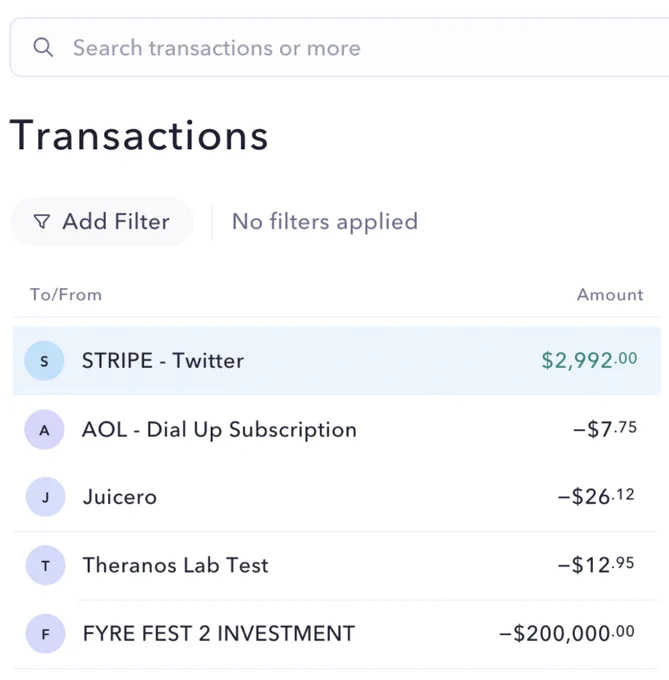This screenshot has width=669, height=680.
Task: Click the No filters applied text
Action: tap(325, 222)
